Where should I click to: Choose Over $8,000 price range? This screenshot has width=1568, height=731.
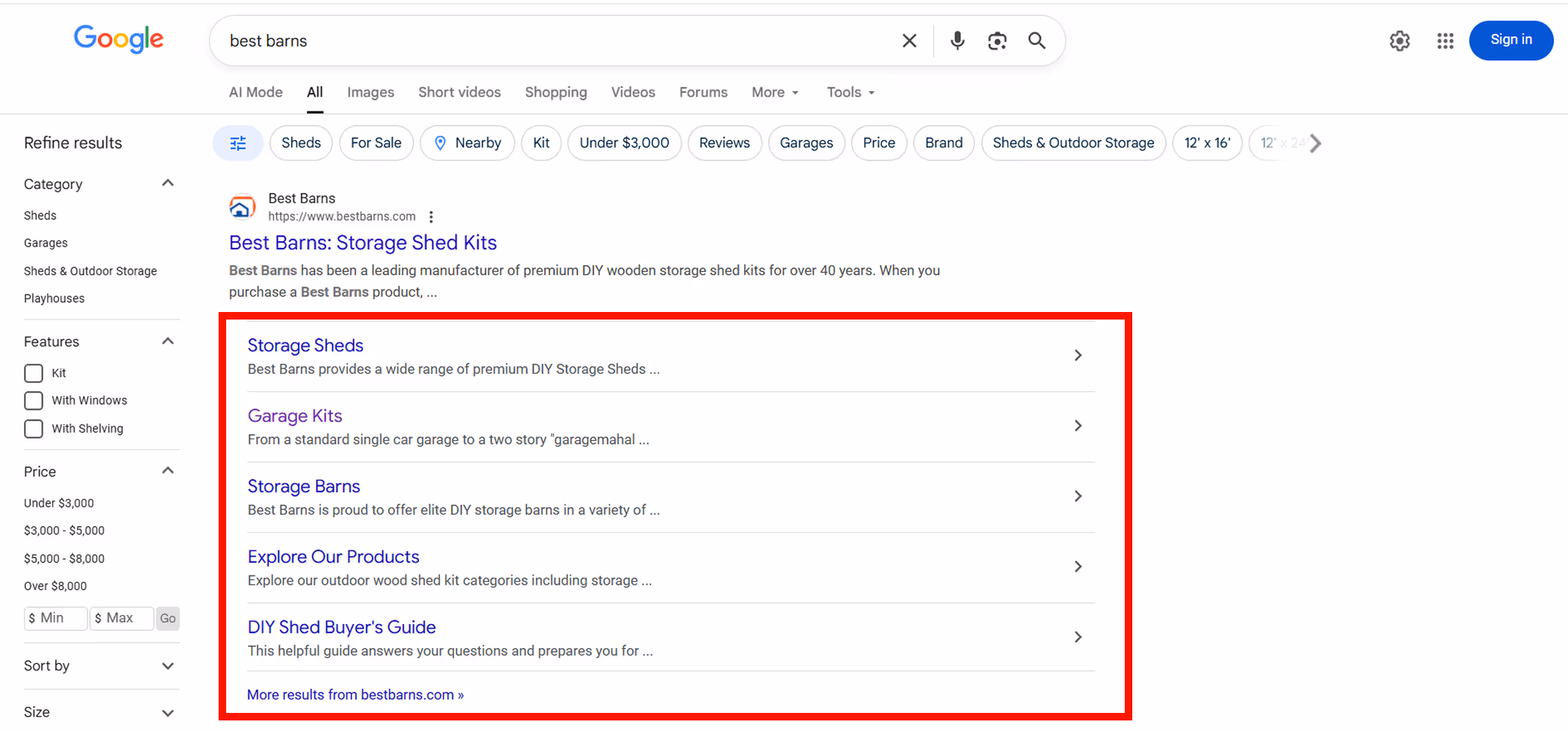click(x=55, y=586)
